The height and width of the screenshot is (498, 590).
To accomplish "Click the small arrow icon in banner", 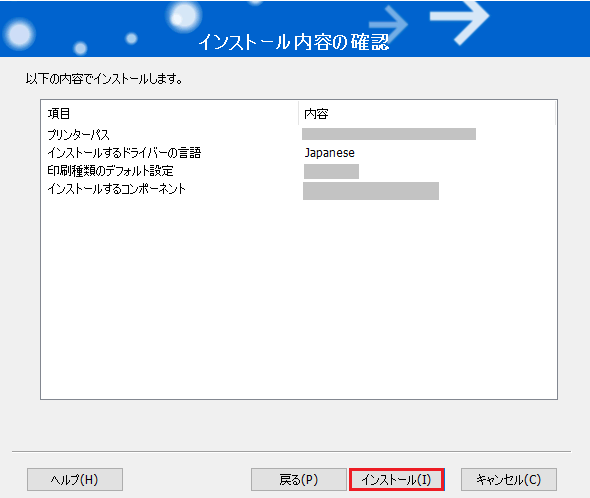I will click(x=389, y=24).
